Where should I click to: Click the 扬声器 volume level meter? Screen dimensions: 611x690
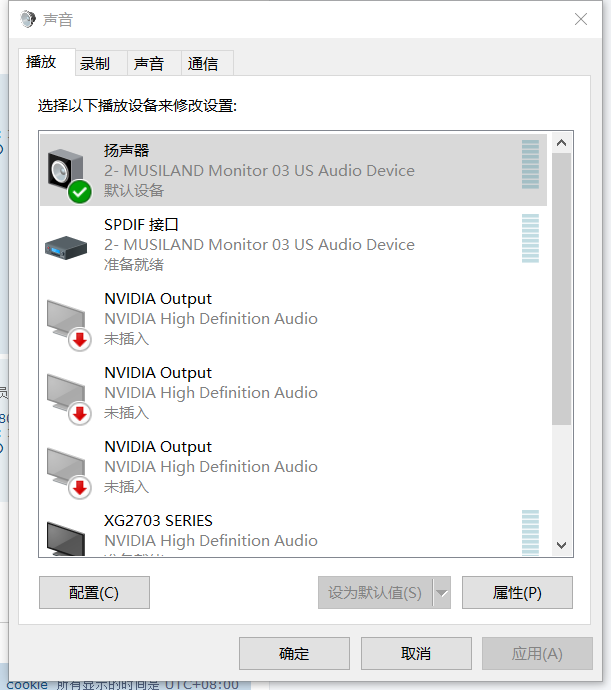[530, 165]
